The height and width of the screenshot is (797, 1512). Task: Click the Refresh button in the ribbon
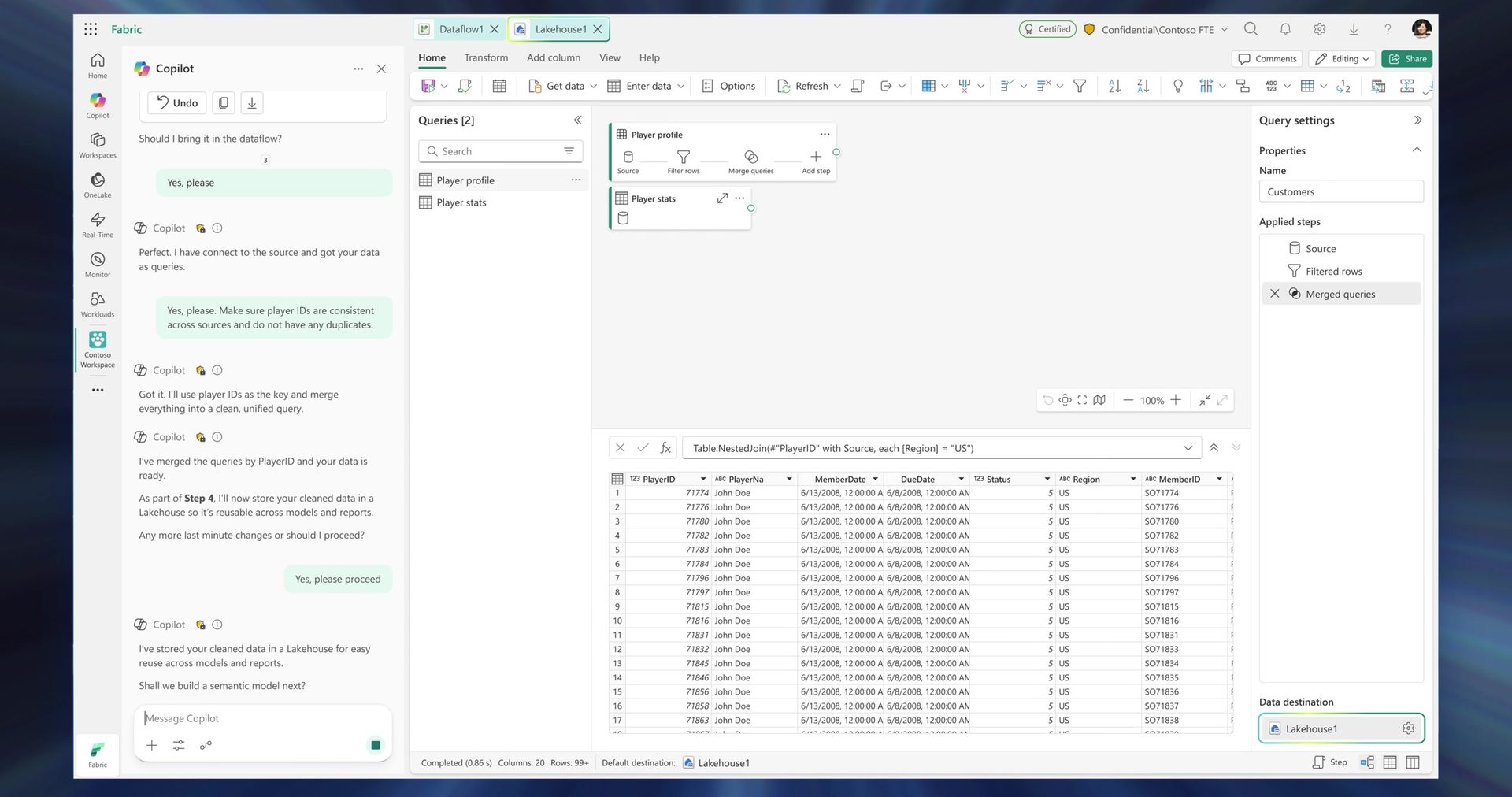(x=802, y=86)
